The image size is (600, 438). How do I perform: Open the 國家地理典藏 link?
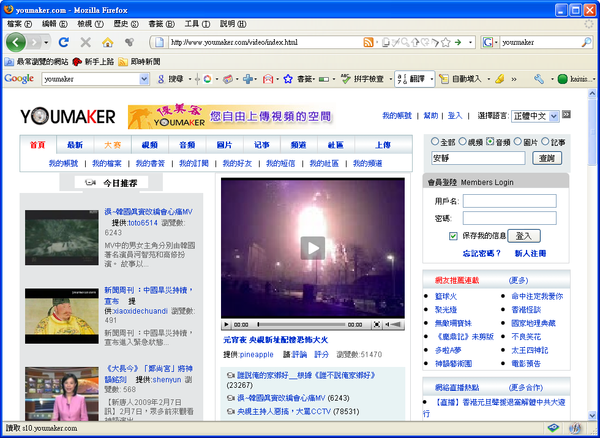(533, 323)
